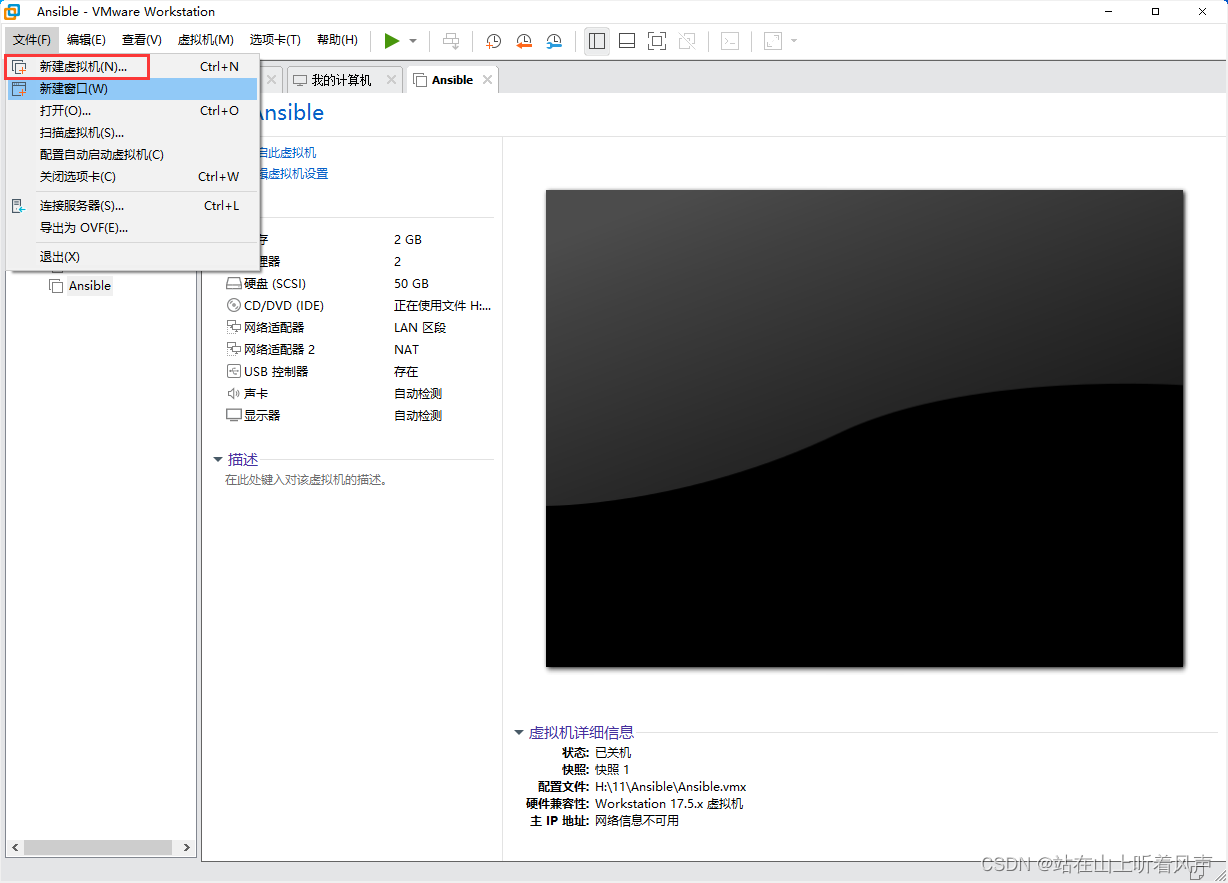The image size is (1228, 883).
Task: Collapse the 描述 section
Action: pyautogui.click(x=218, y=460)
